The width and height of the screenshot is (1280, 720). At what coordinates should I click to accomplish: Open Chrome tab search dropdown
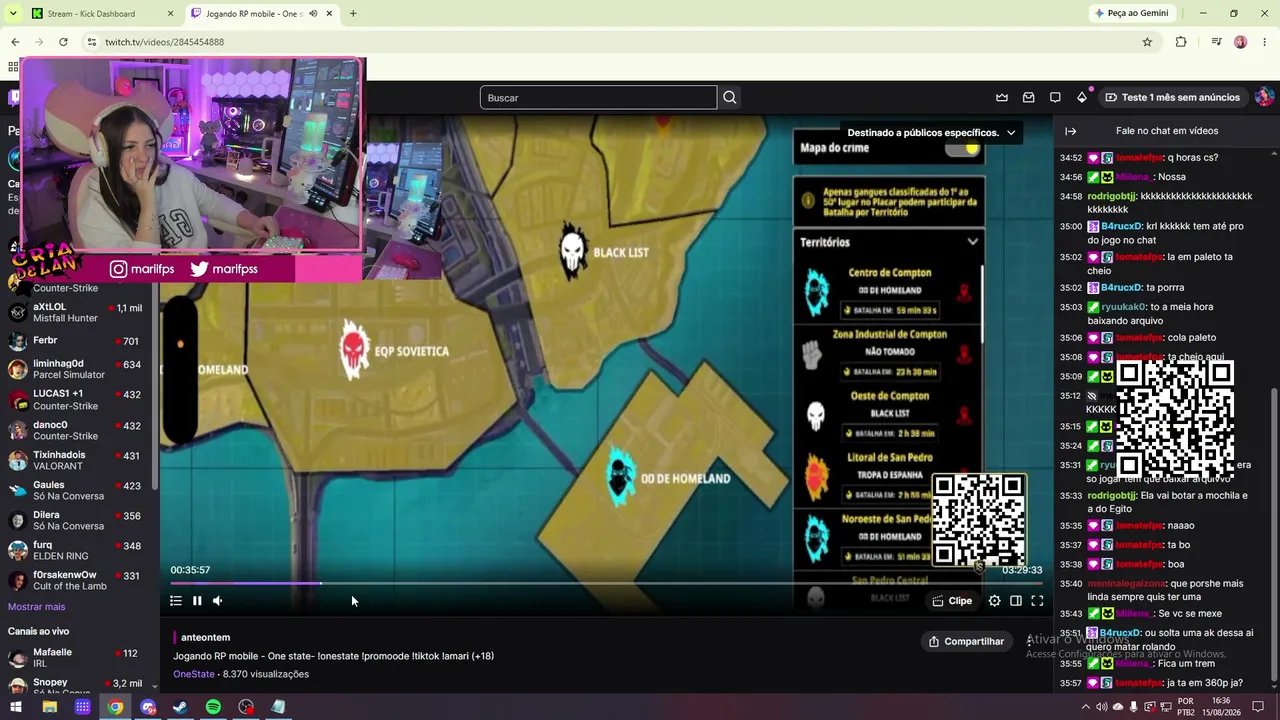pos(13,14)
